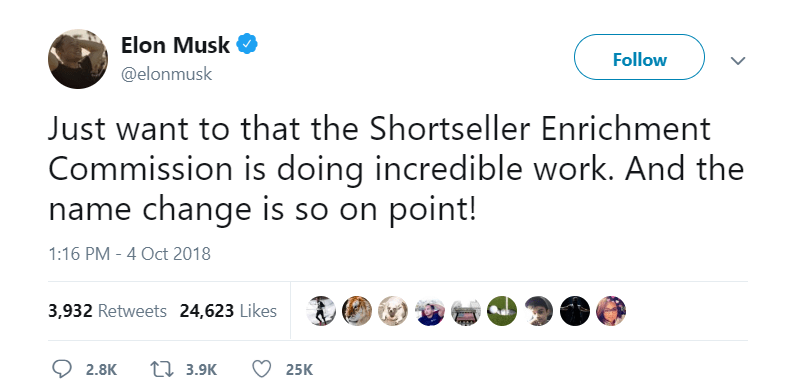The height and width of the screenshot is (389, 797).
Task: Open the golf ball liker avatar
Action: point(502,311)
